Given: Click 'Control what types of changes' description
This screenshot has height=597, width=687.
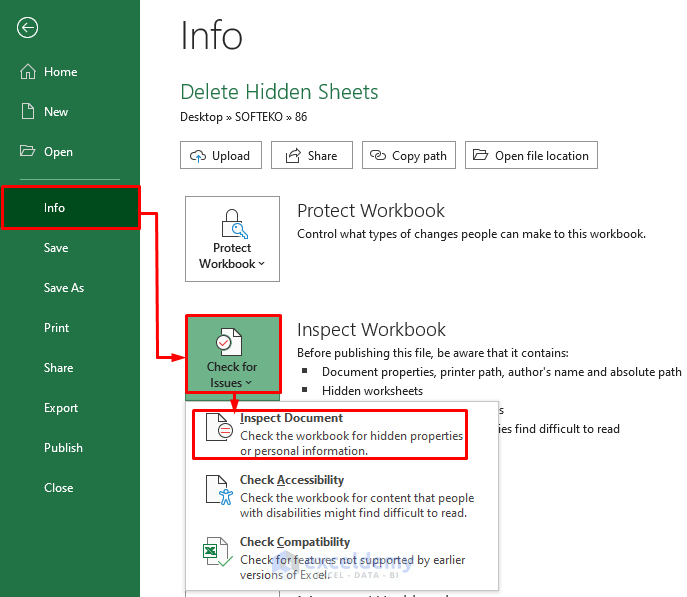Looking at the screenshot, I should (471, 234).
